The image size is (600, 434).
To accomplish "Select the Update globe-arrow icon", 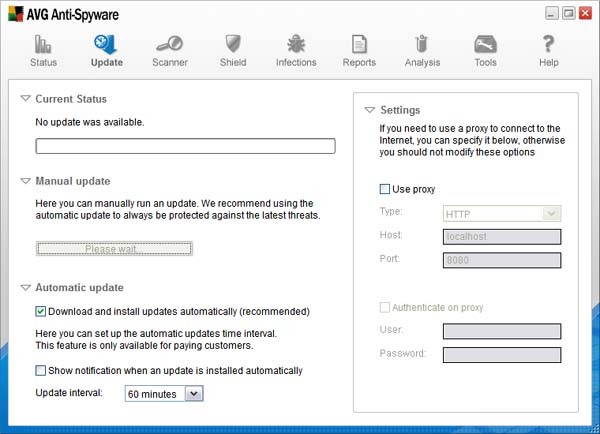I will coord(106,44).
